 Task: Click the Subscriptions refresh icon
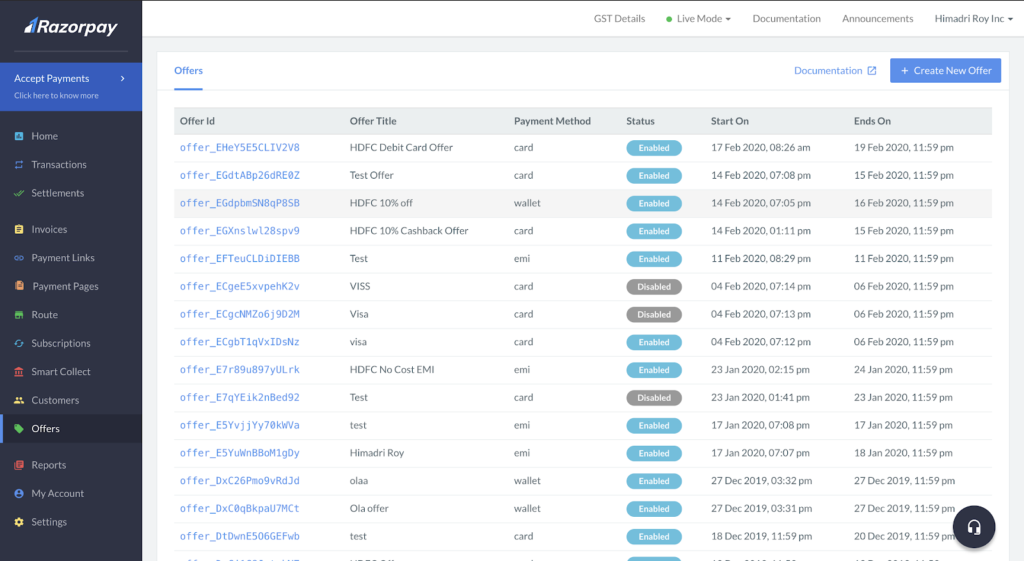[19, 343]
